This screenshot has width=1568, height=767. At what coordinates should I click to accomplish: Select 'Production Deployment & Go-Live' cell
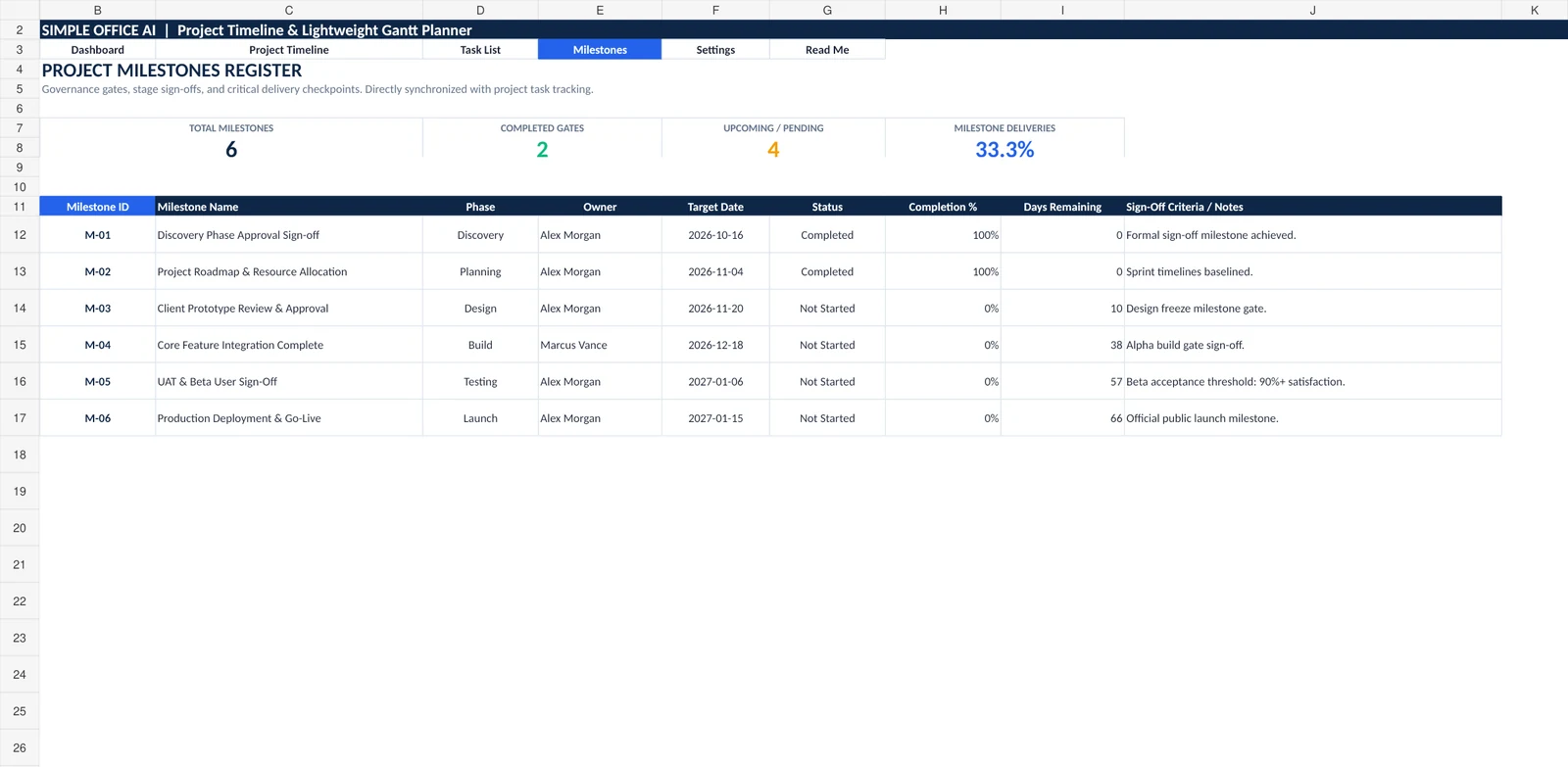coord(289,418)
